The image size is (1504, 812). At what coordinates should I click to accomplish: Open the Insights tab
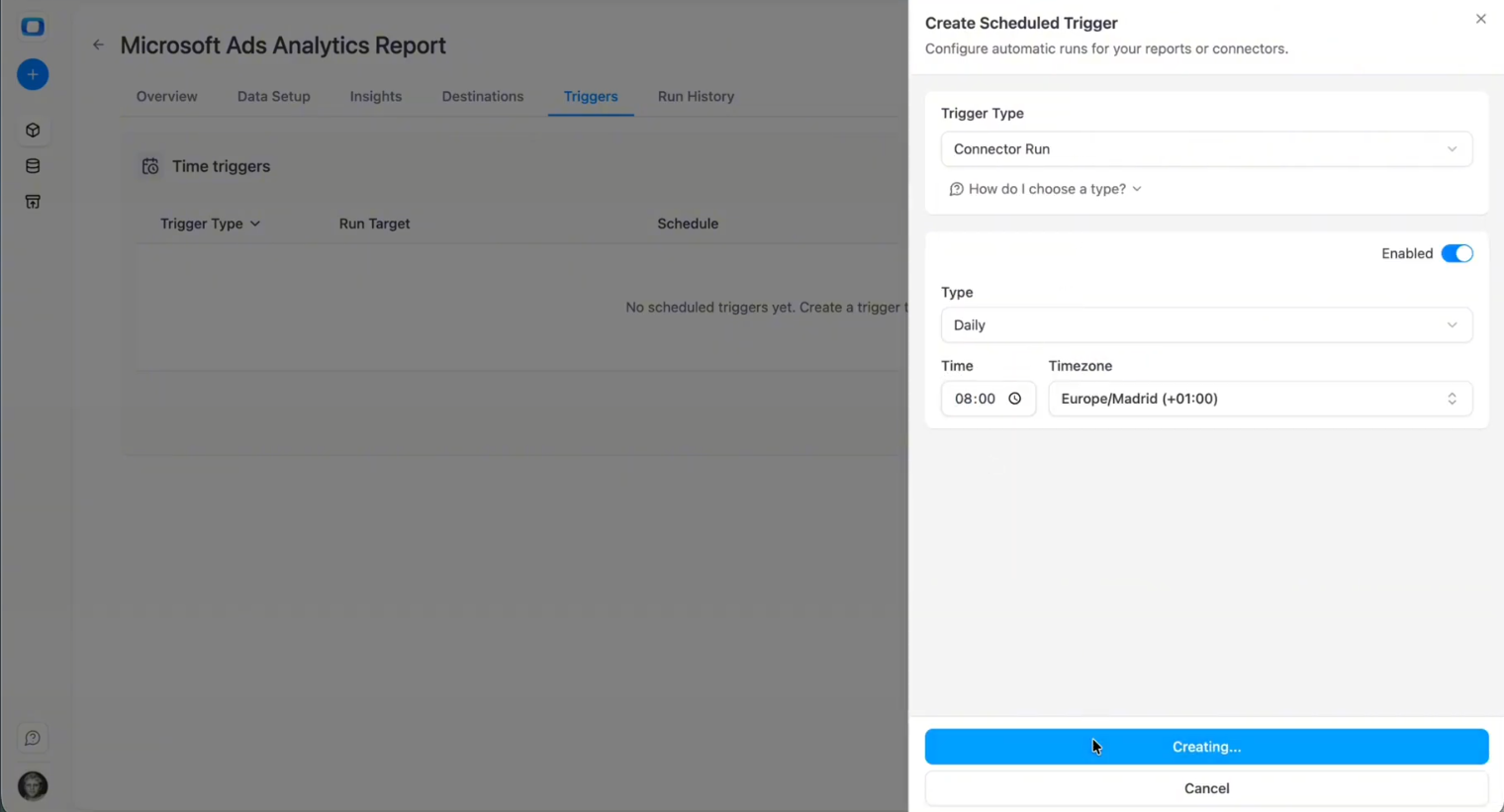(376, 96)
